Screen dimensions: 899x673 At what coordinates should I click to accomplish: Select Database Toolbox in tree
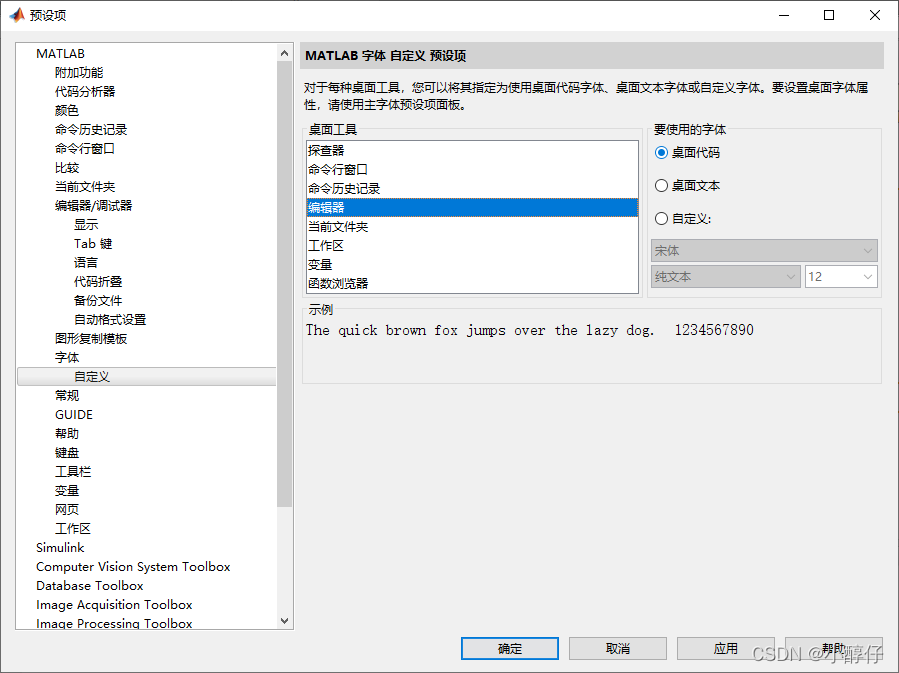click(89, 585)
